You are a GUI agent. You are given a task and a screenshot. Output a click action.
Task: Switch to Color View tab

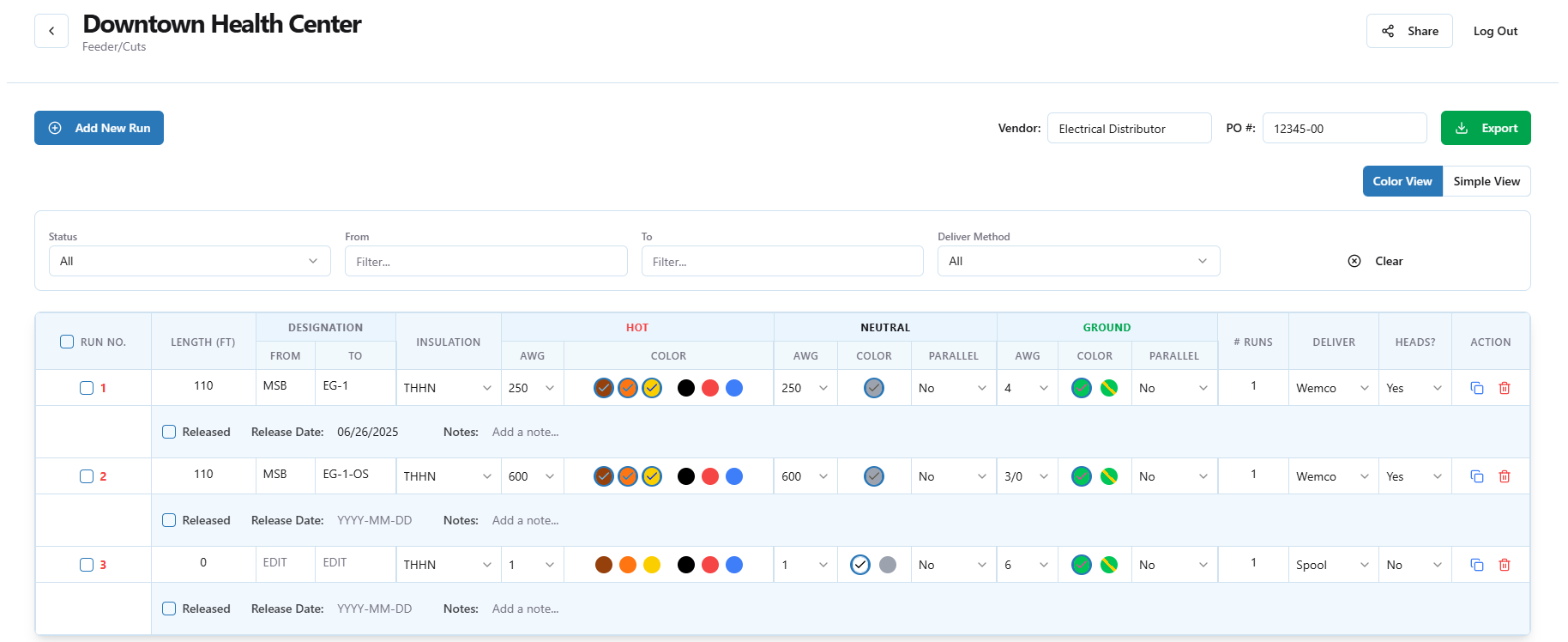tap(1402, 181)
